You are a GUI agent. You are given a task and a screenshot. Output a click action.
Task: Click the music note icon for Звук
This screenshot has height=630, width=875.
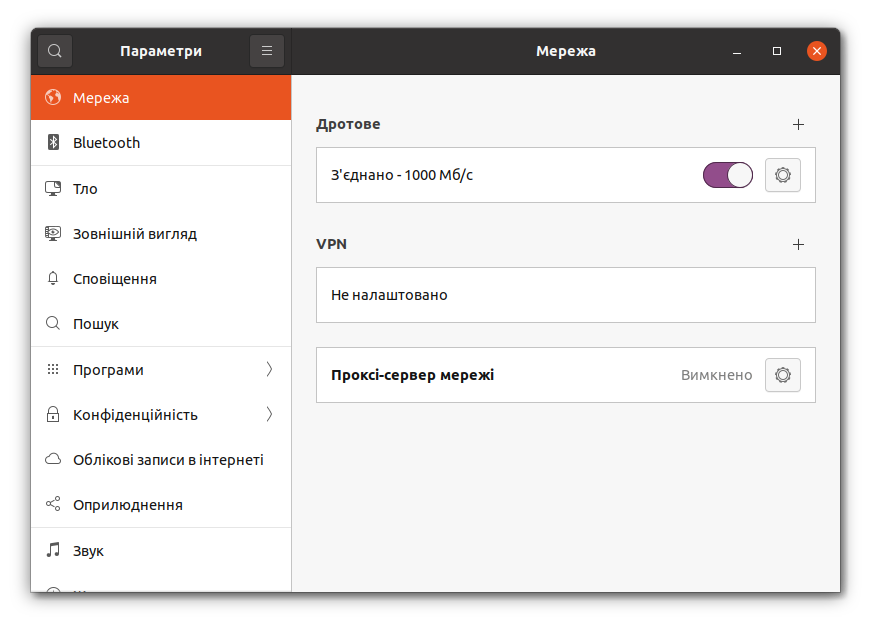coord(54,551)
